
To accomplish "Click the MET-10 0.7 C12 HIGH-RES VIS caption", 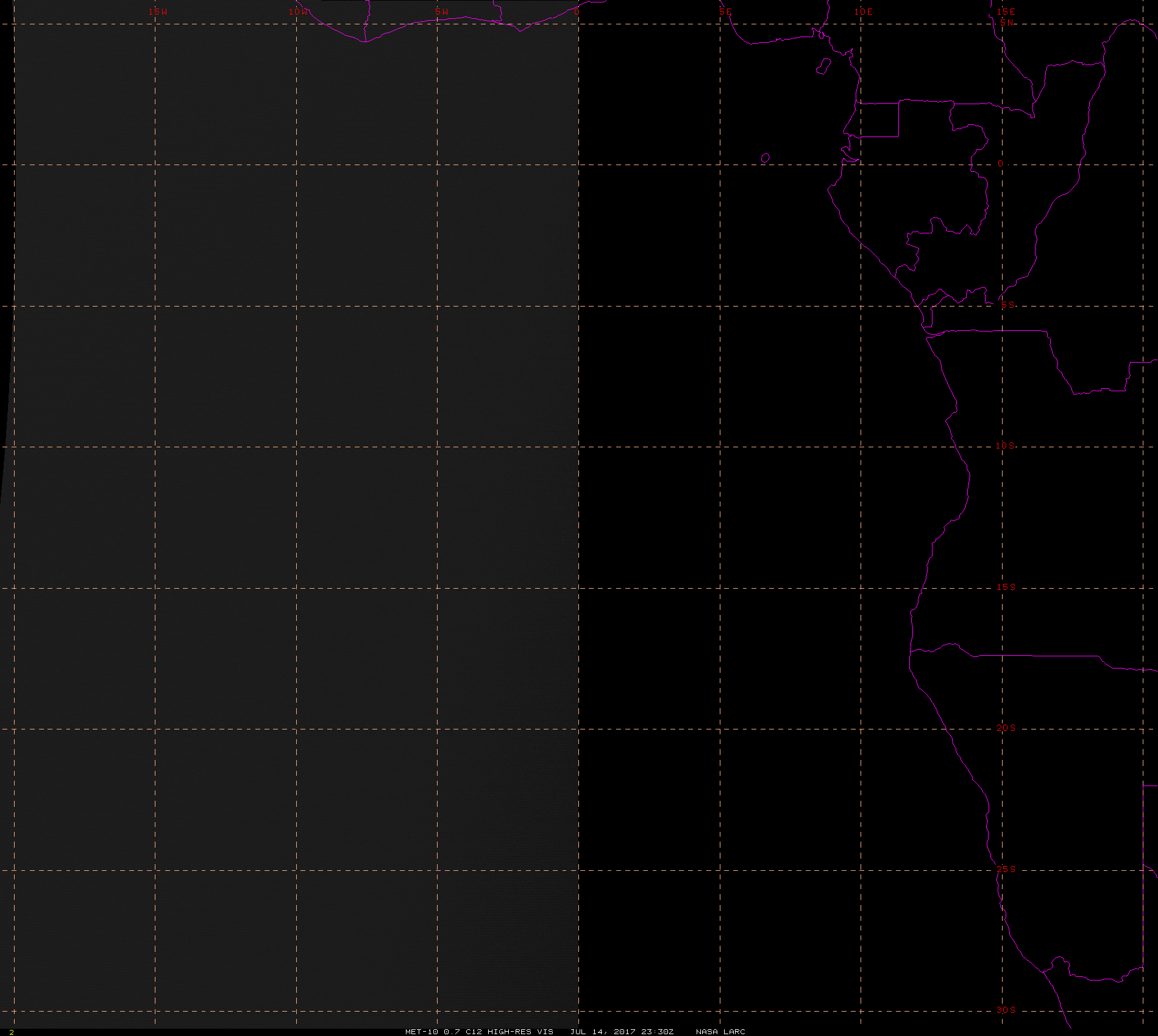I will click(x=479, y=1032).
